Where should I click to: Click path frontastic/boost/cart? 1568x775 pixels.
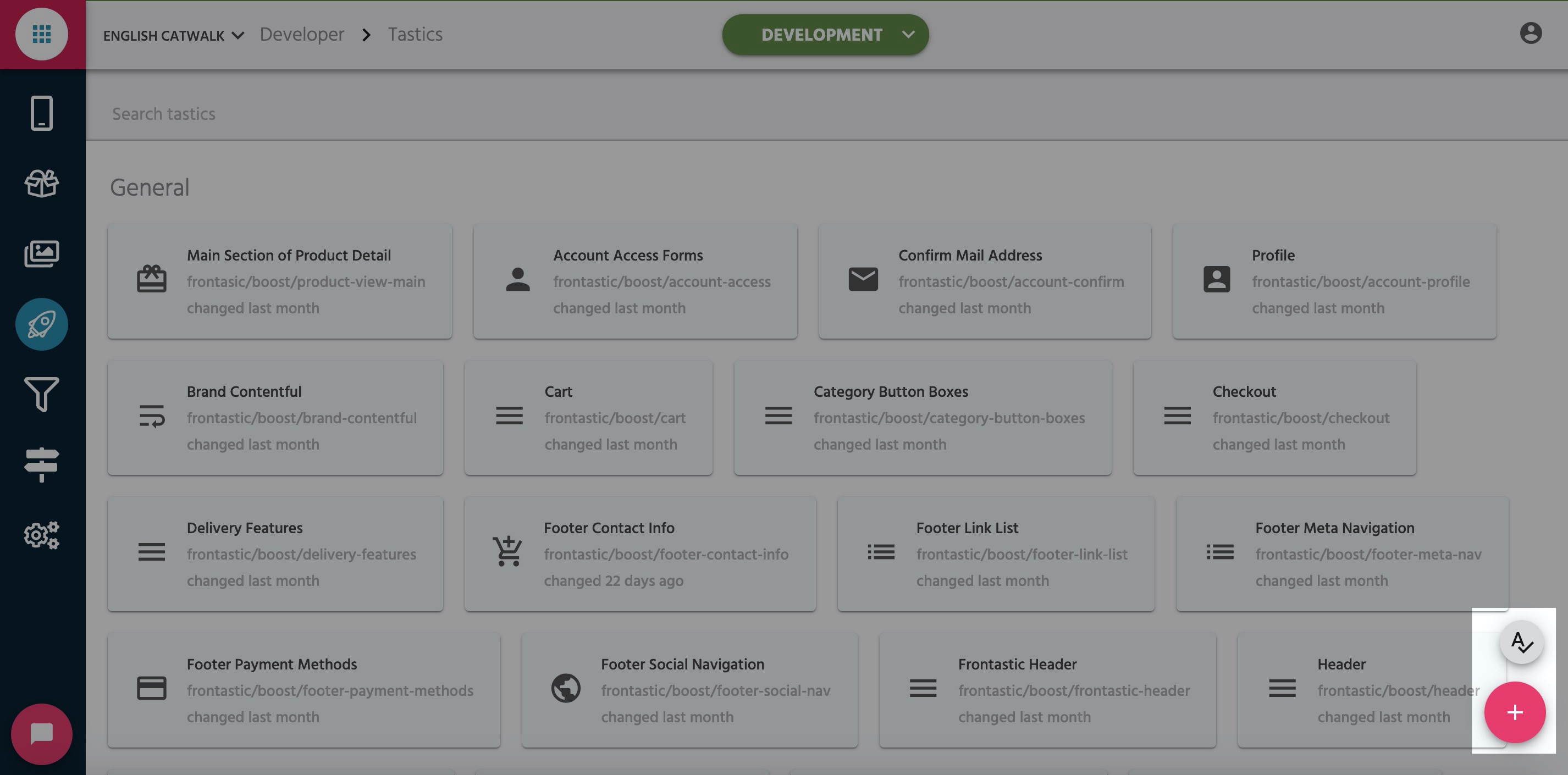[615, 418]
